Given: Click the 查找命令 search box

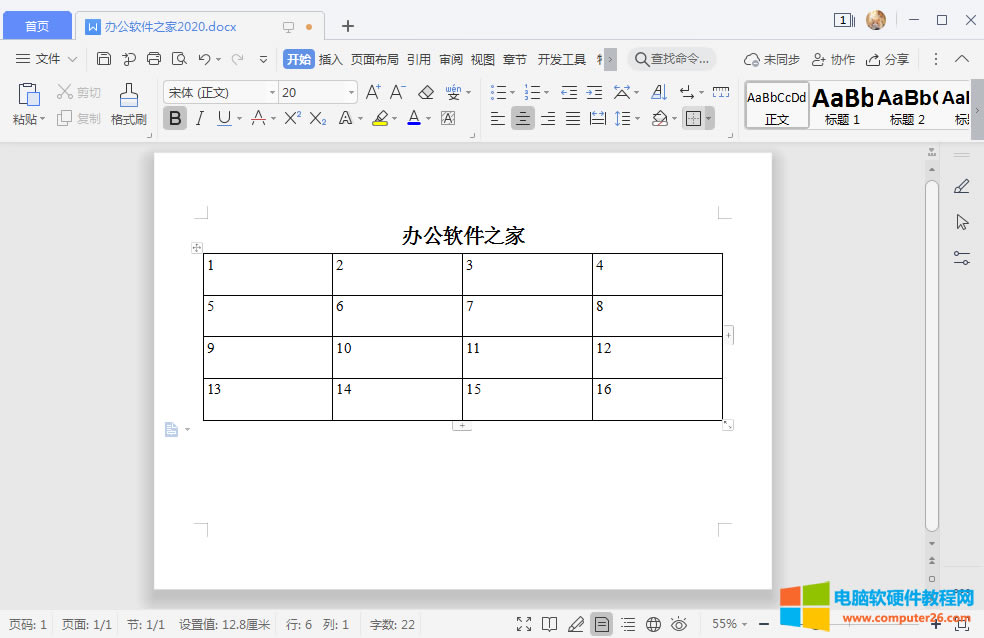Looking at the screenshot, I should coord(672,59).
